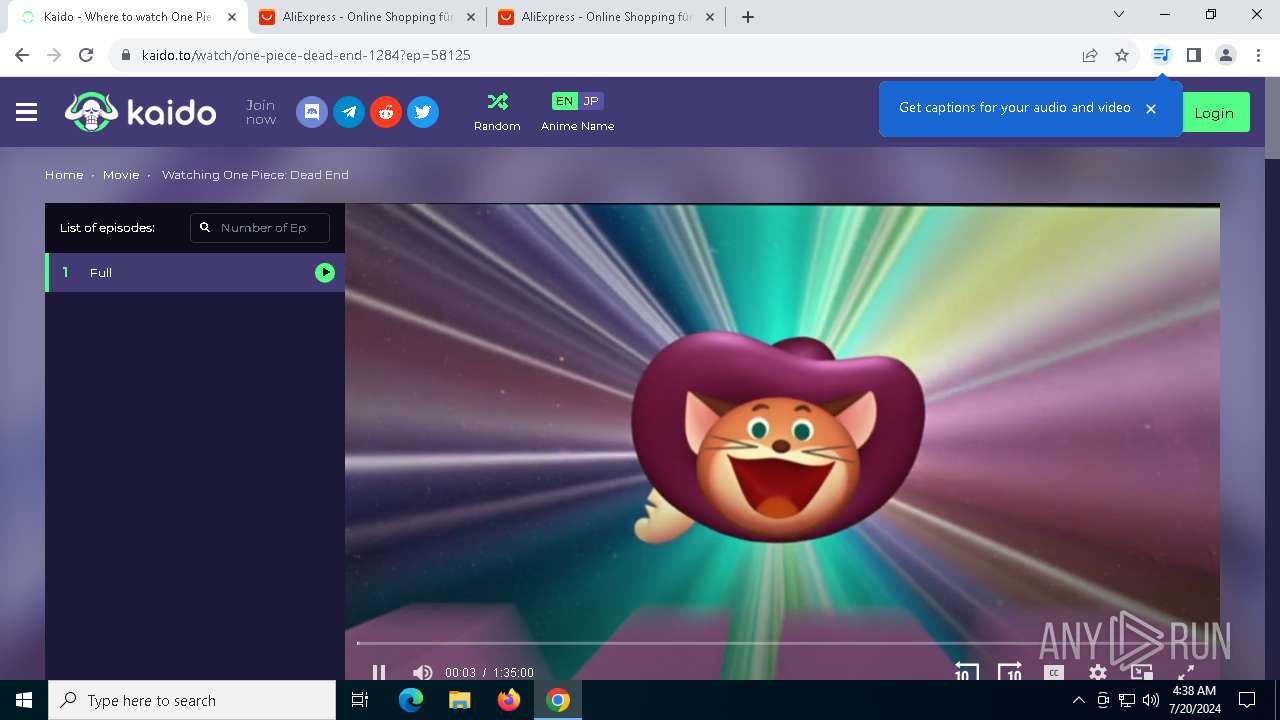Switch to second AliExpress tab
The height and width of the screenshot is (720, 1280).
click(x=606, y=17)
